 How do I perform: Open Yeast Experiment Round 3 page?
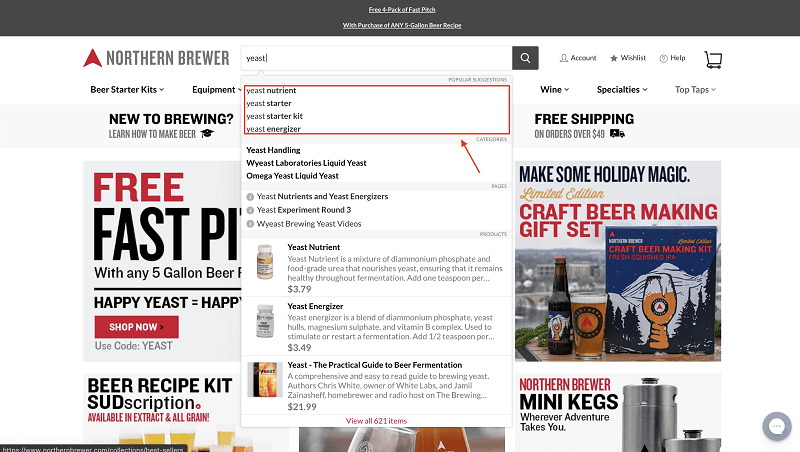click(304, 210)
